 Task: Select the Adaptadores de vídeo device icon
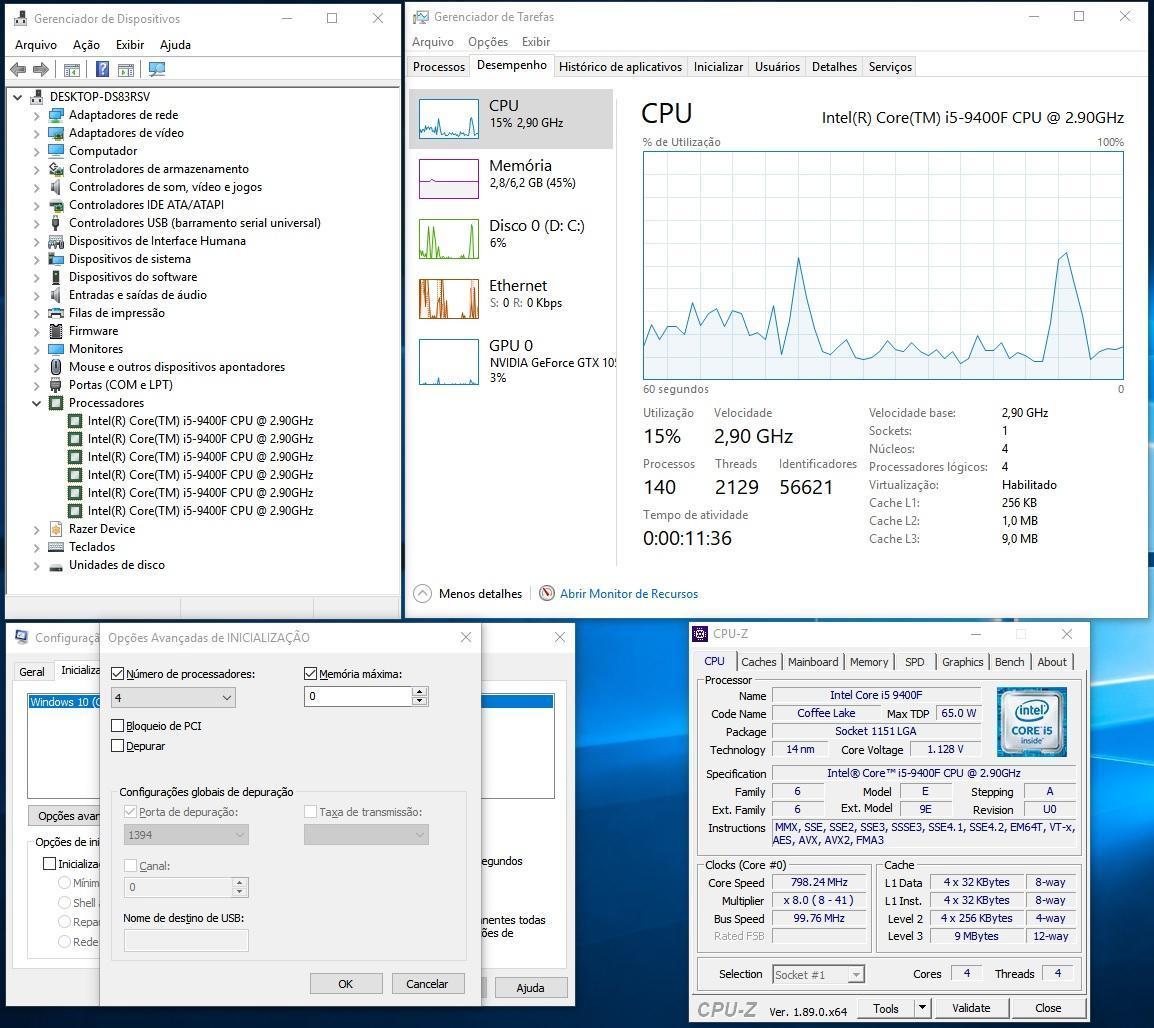[x=56, y=133]
